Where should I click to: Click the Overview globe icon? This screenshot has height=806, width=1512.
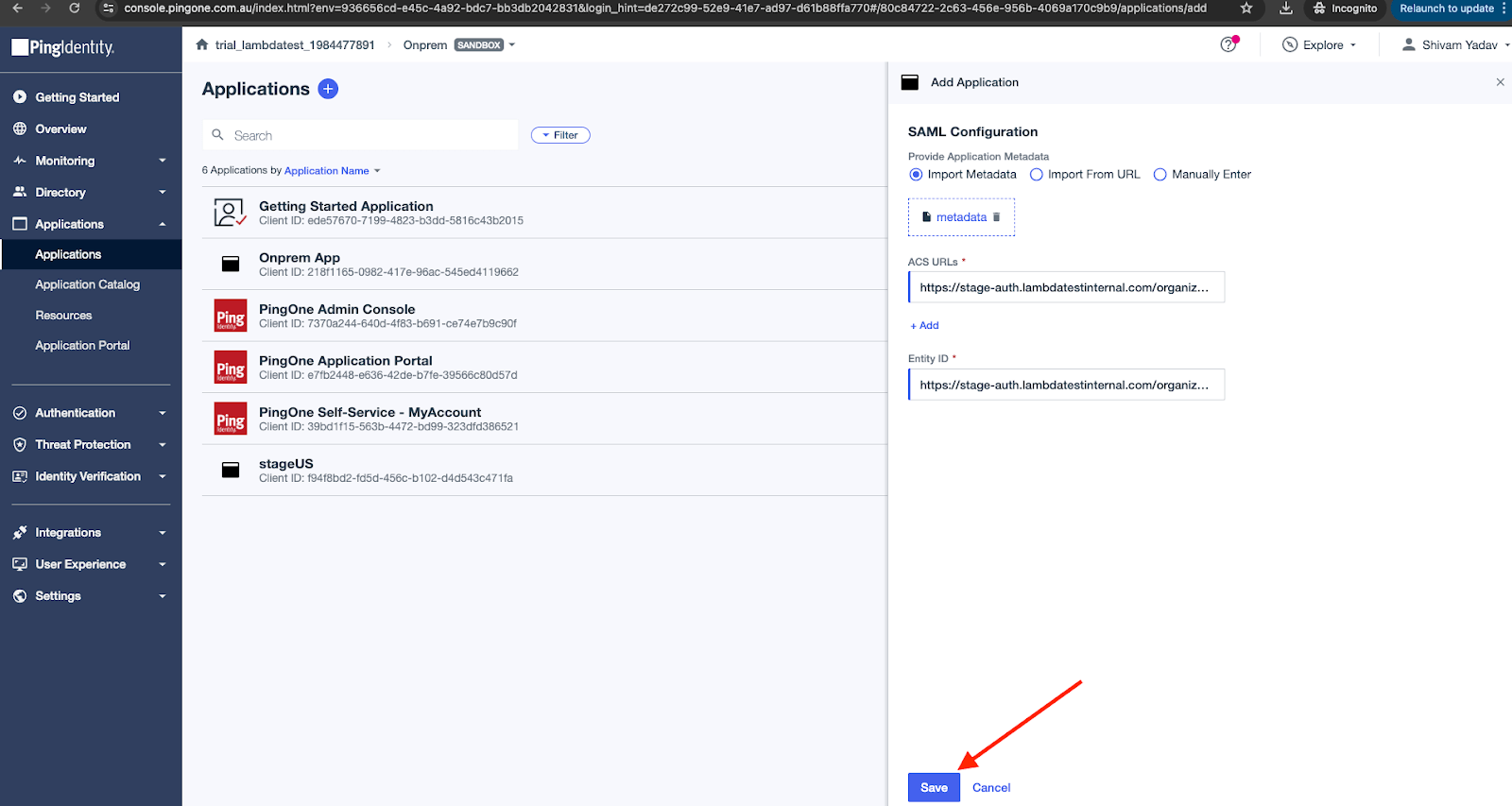pyautogui.click(x=20, y=129)
